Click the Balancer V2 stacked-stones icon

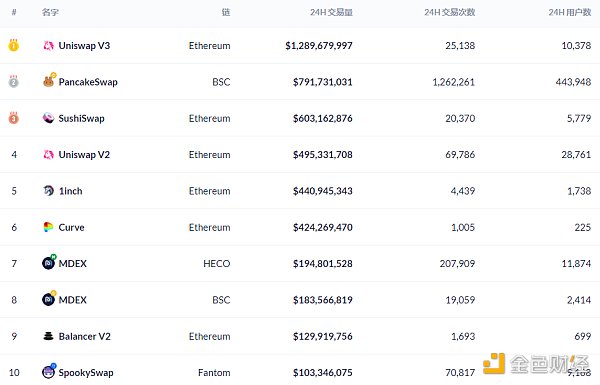click(x=49, y=336)
